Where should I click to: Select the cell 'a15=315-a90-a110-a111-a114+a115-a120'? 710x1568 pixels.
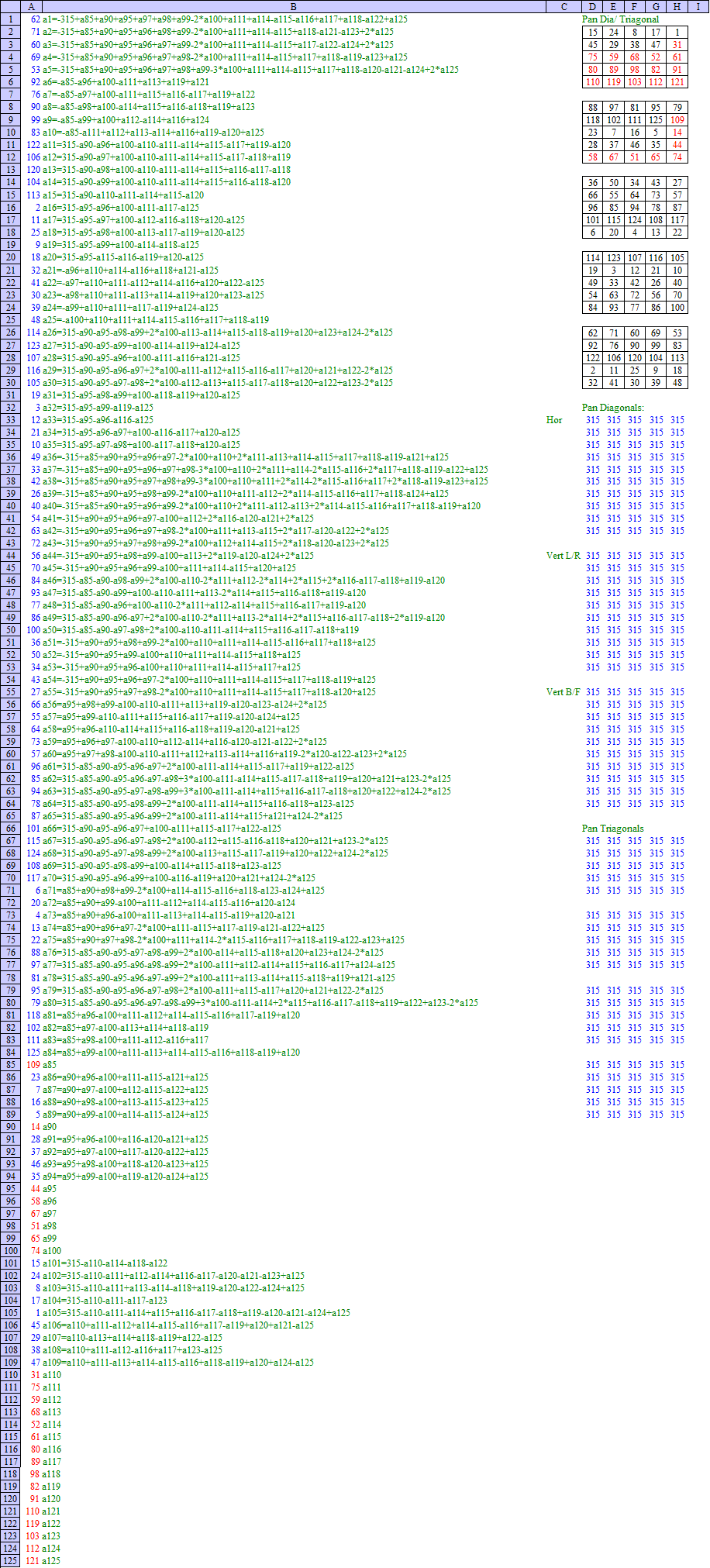click(x=123, y=195)
